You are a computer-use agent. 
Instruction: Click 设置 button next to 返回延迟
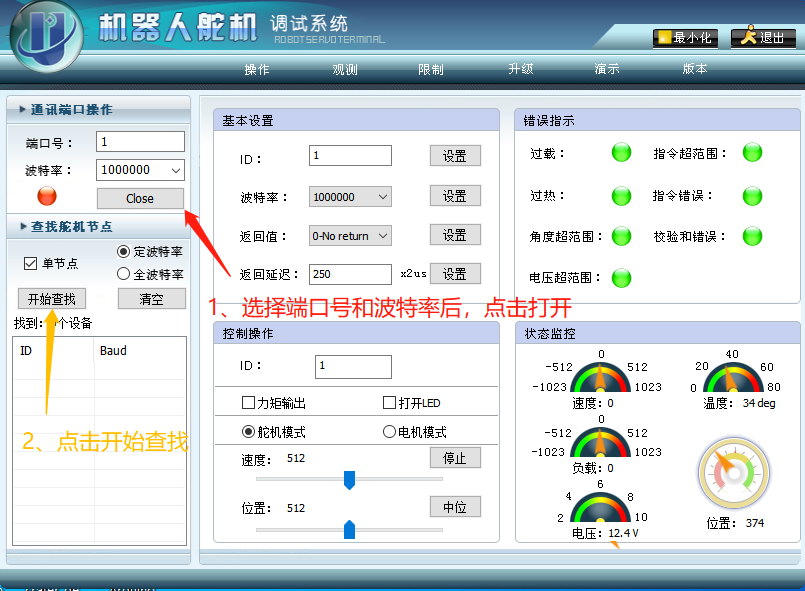click(x=455, y=274)
